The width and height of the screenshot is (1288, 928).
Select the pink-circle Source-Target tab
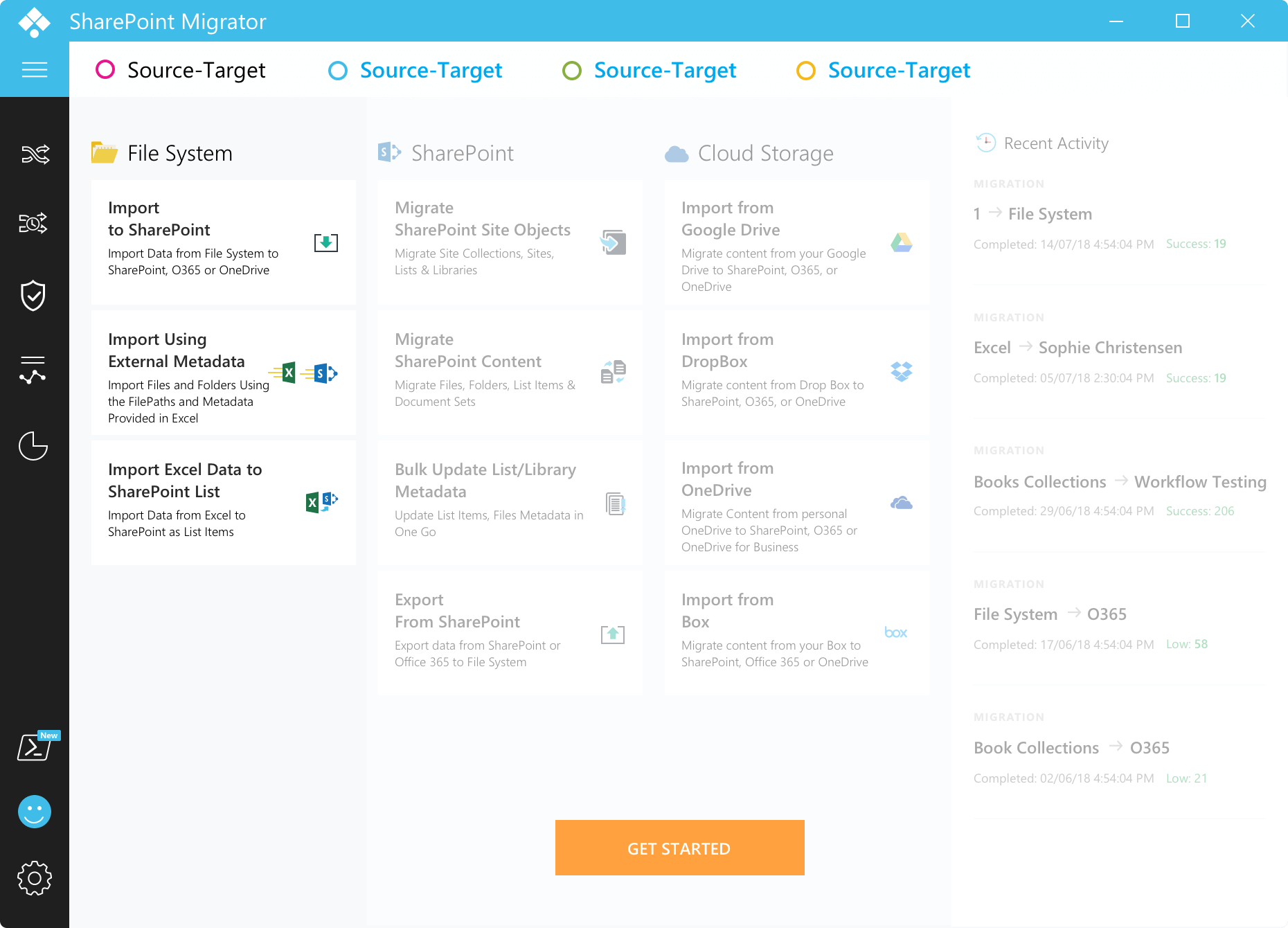180,70
